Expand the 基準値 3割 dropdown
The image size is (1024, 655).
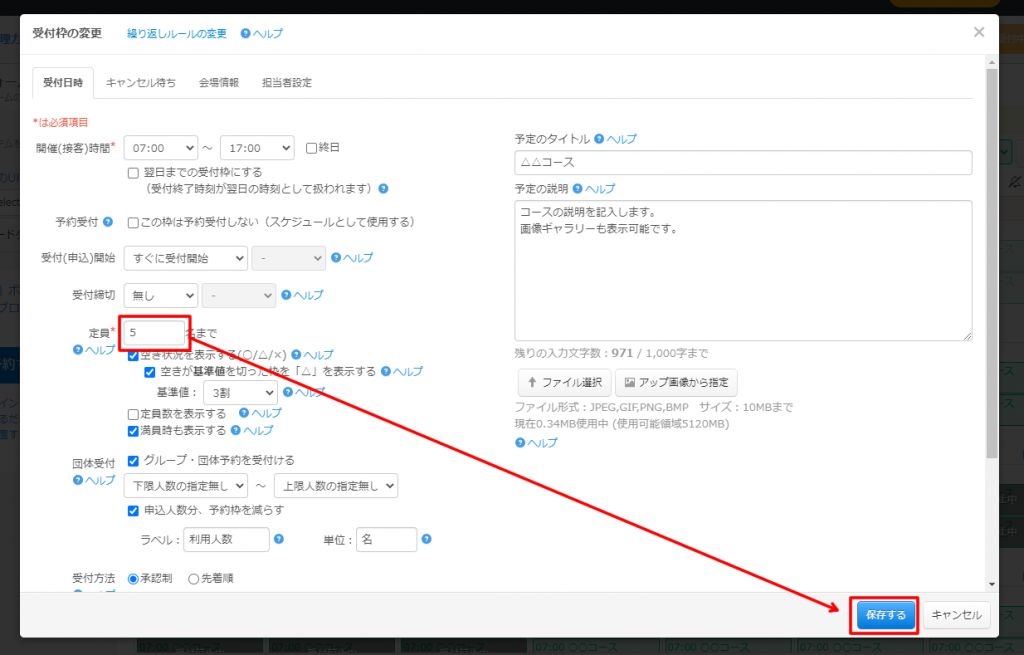239,393
